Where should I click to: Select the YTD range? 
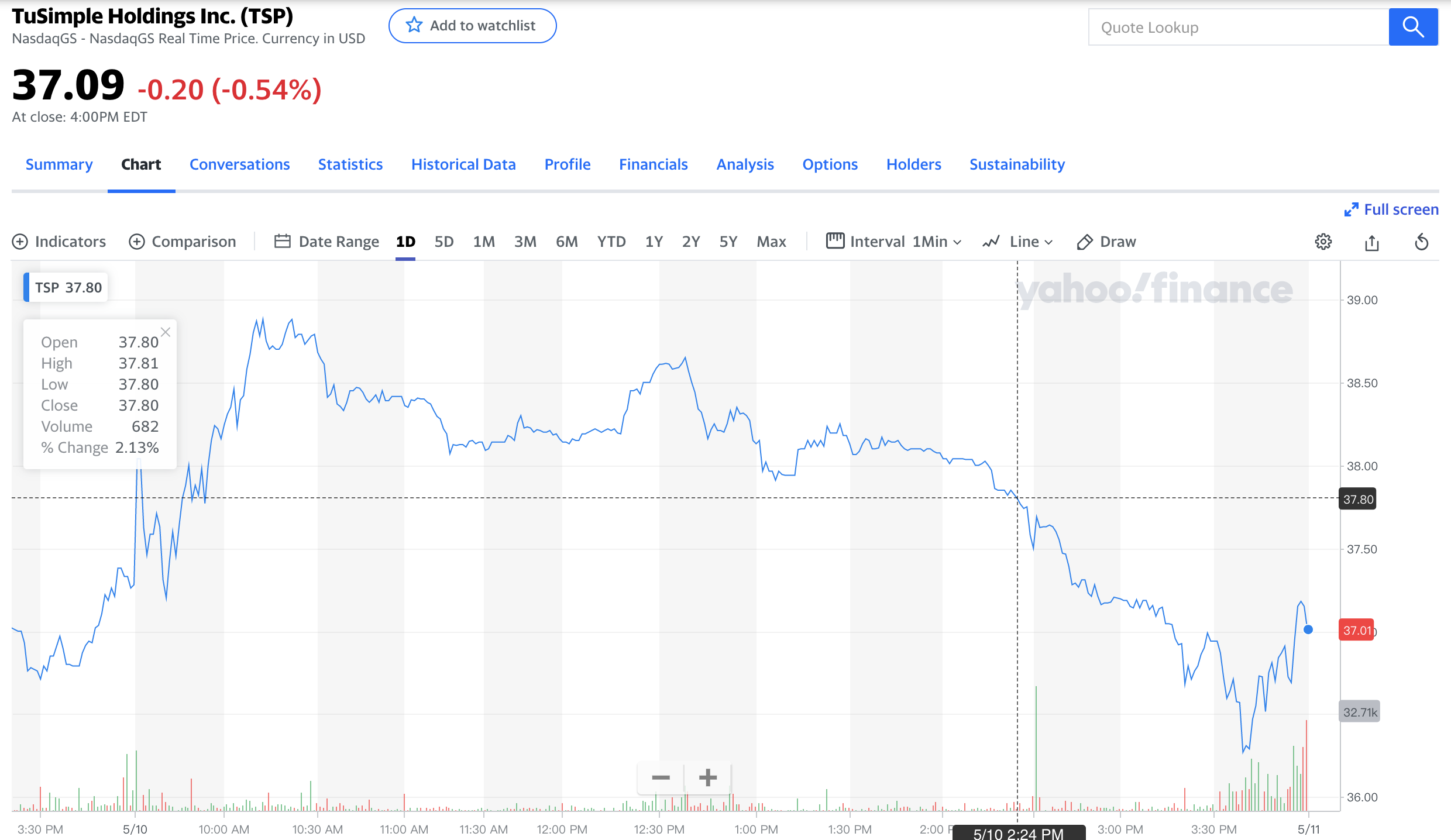(611, 242)
